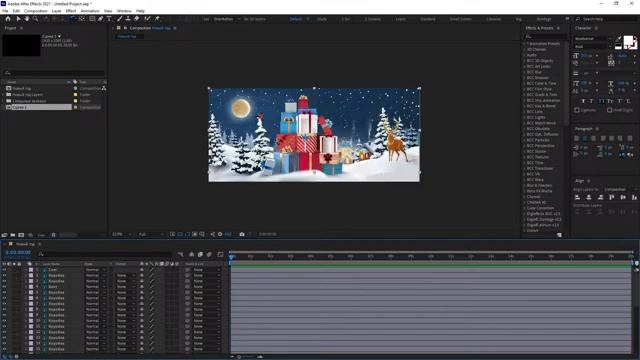The width and height of the screenshot is (640, 360).
Task: Hide layer 10 with its eye icon
Action: (4, 321)
